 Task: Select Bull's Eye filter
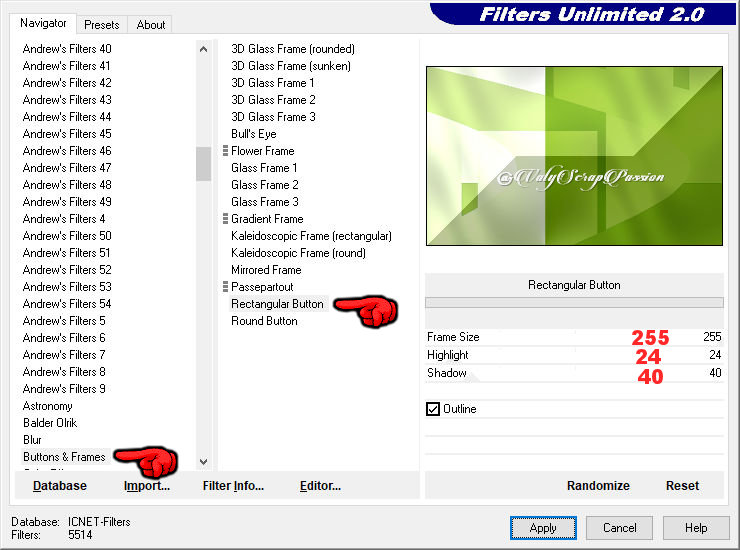tap(254, 134)
